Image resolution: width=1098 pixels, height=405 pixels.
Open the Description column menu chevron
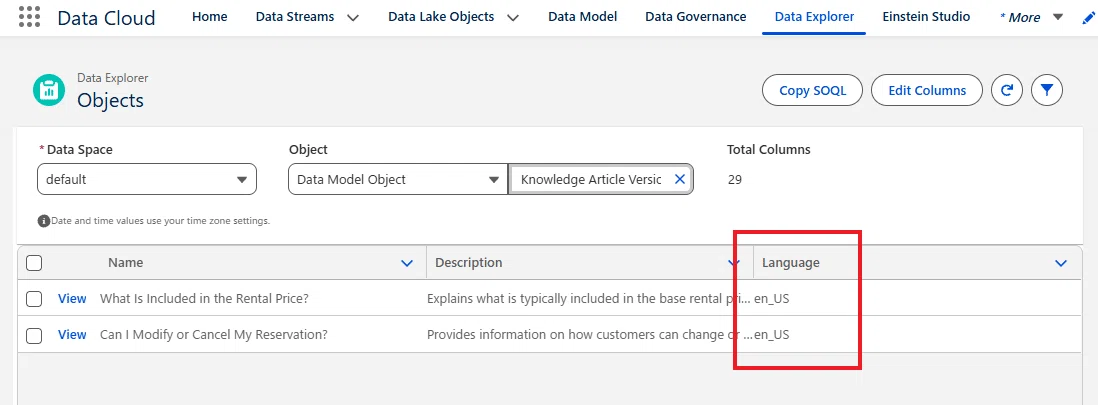tap(734, 263)
